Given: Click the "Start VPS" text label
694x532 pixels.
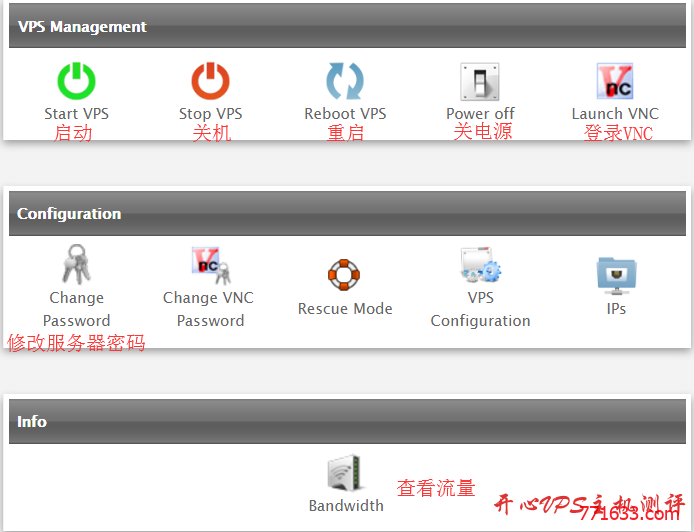Looking at the screenshot, I should pos(76,114).
